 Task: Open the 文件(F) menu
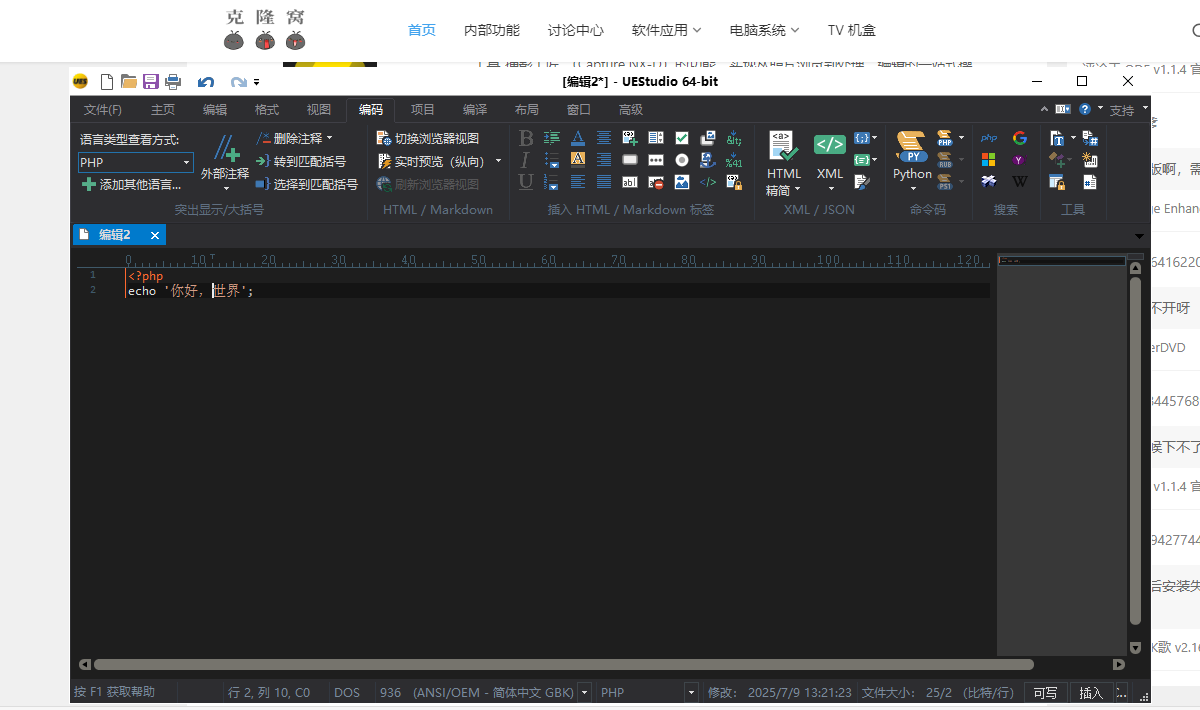(102, 110)
